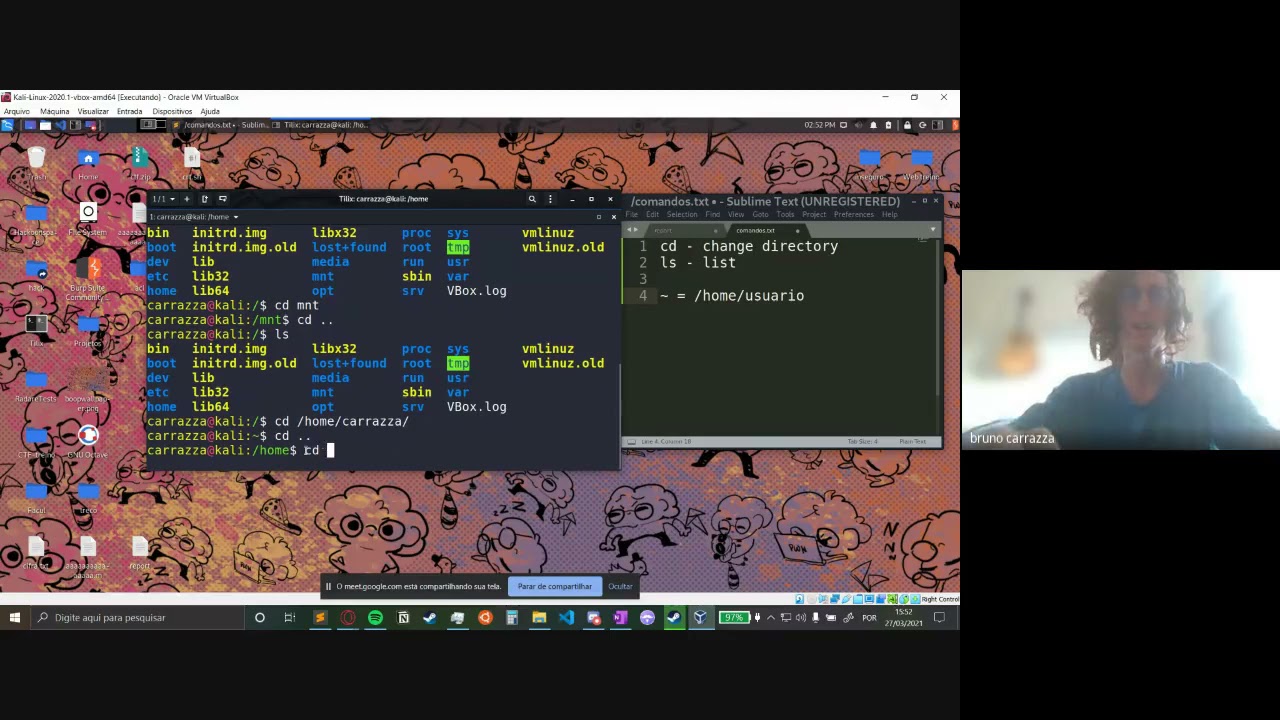Open GNU Octave desktop icon

point(88,441)
